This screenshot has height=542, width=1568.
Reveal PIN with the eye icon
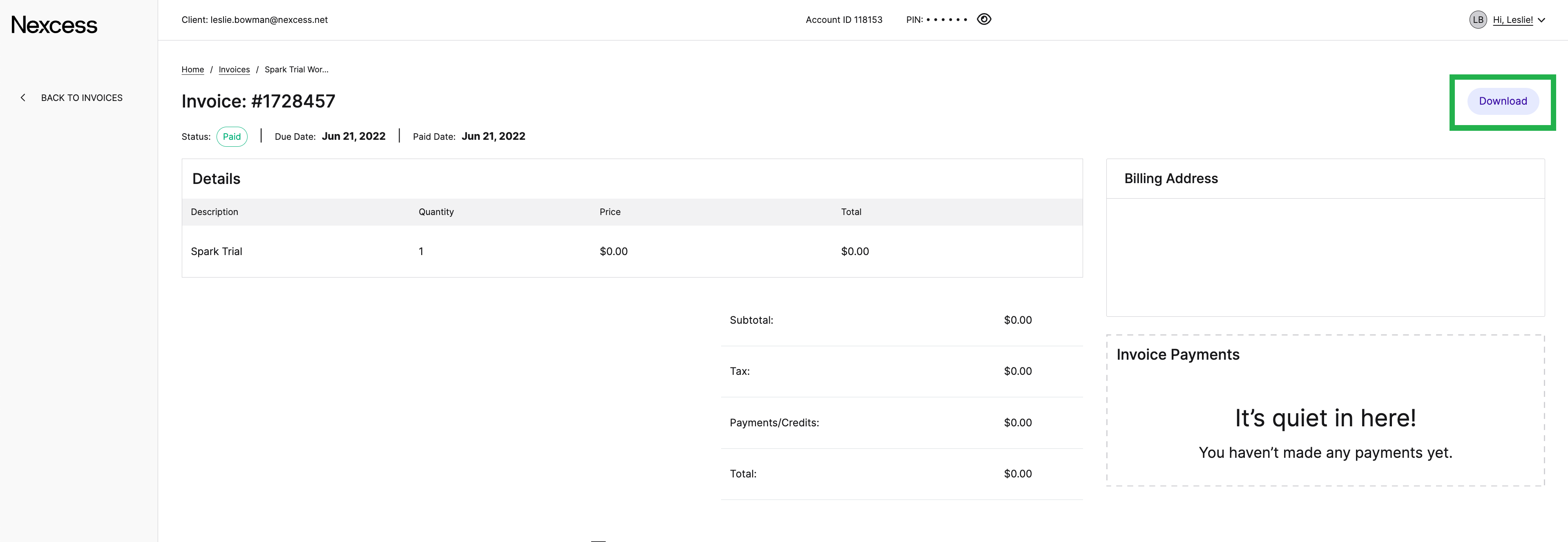(x=984, y=20)
